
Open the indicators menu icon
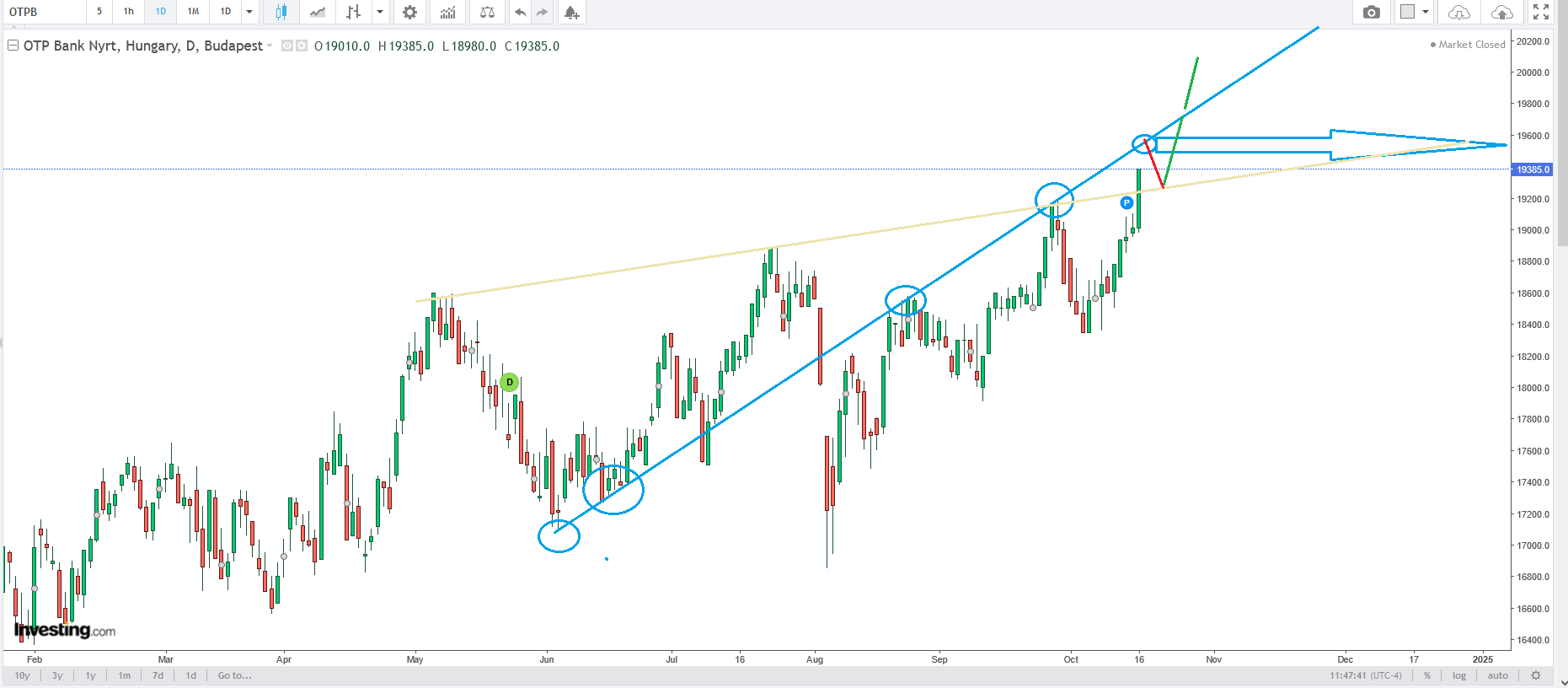[x=447, y=12]
